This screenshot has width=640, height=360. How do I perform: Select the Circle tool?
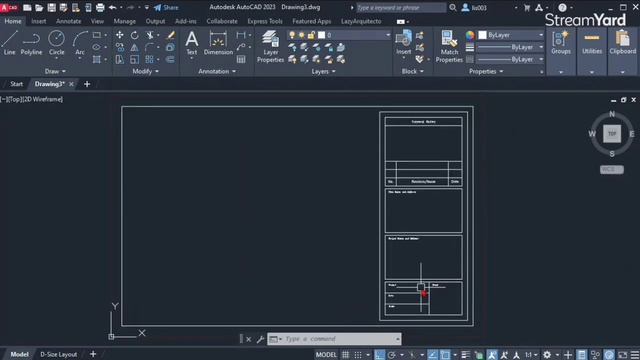pos(56,43)
